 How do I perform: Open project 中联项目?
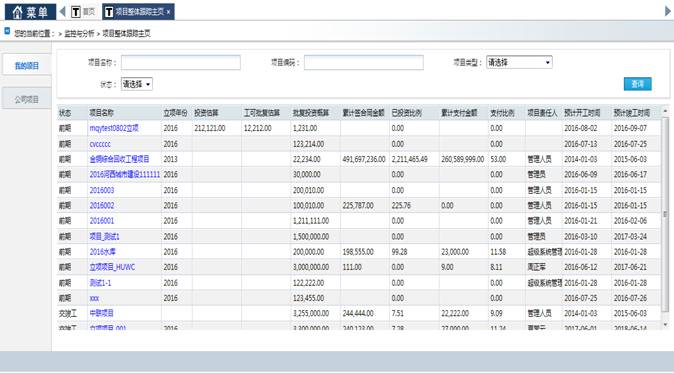click(101, 313)
